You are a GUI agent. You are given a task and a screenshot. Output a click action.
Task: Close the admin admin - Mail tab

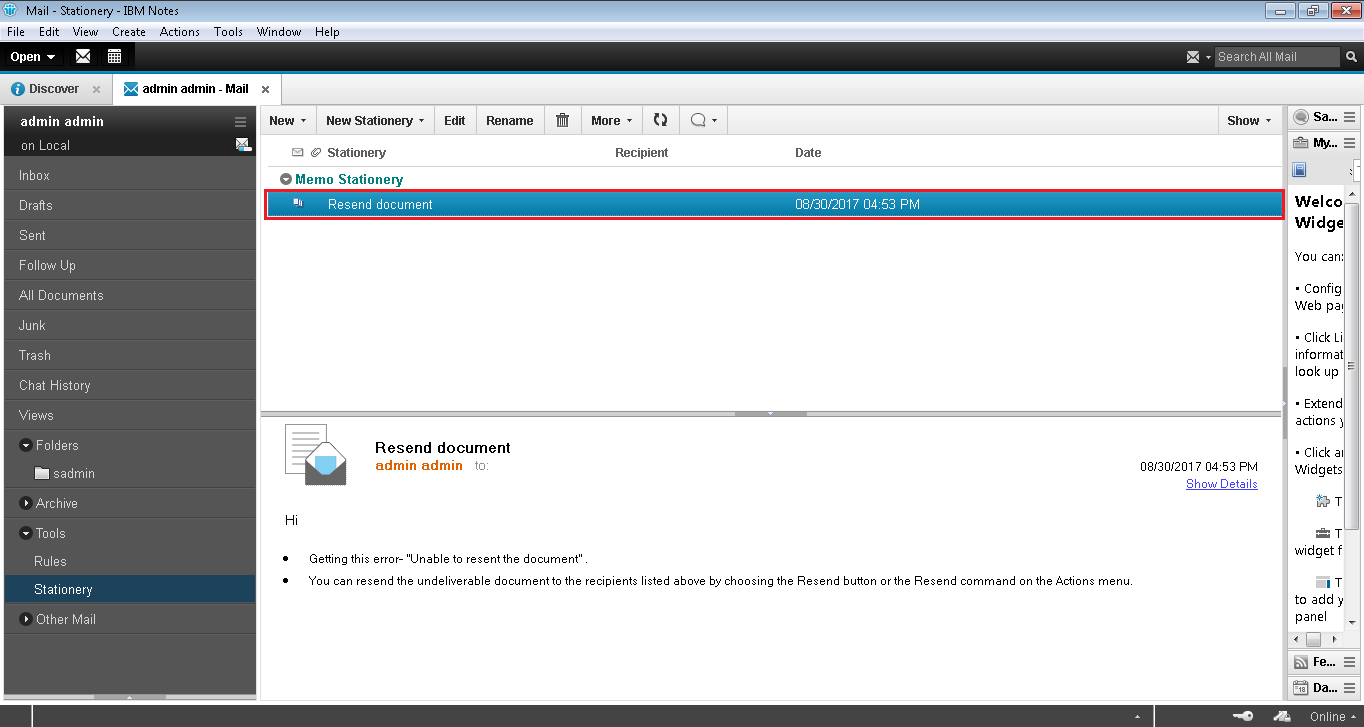[x=265, y=89]
